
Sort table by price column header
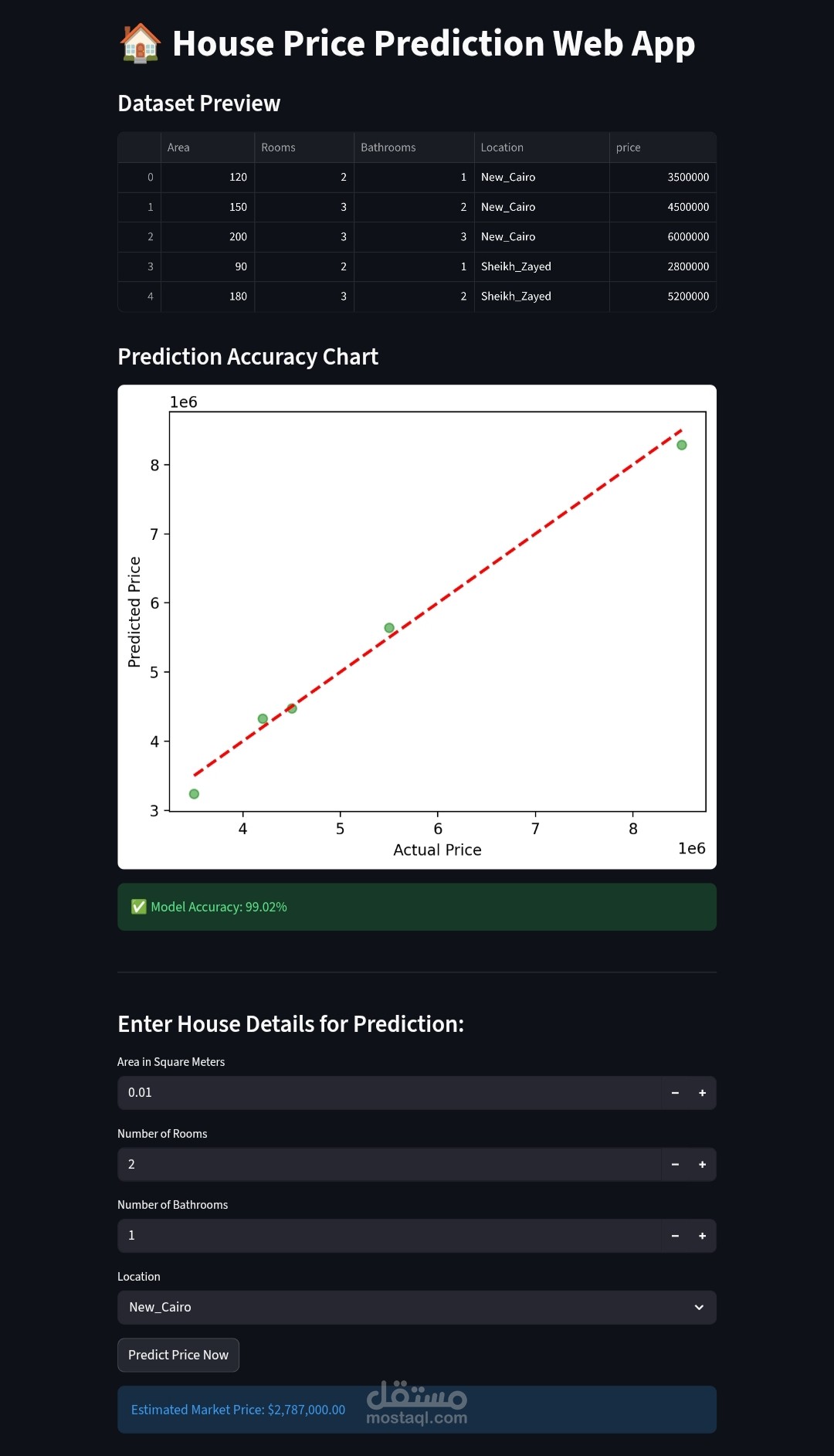pos(662,148)
